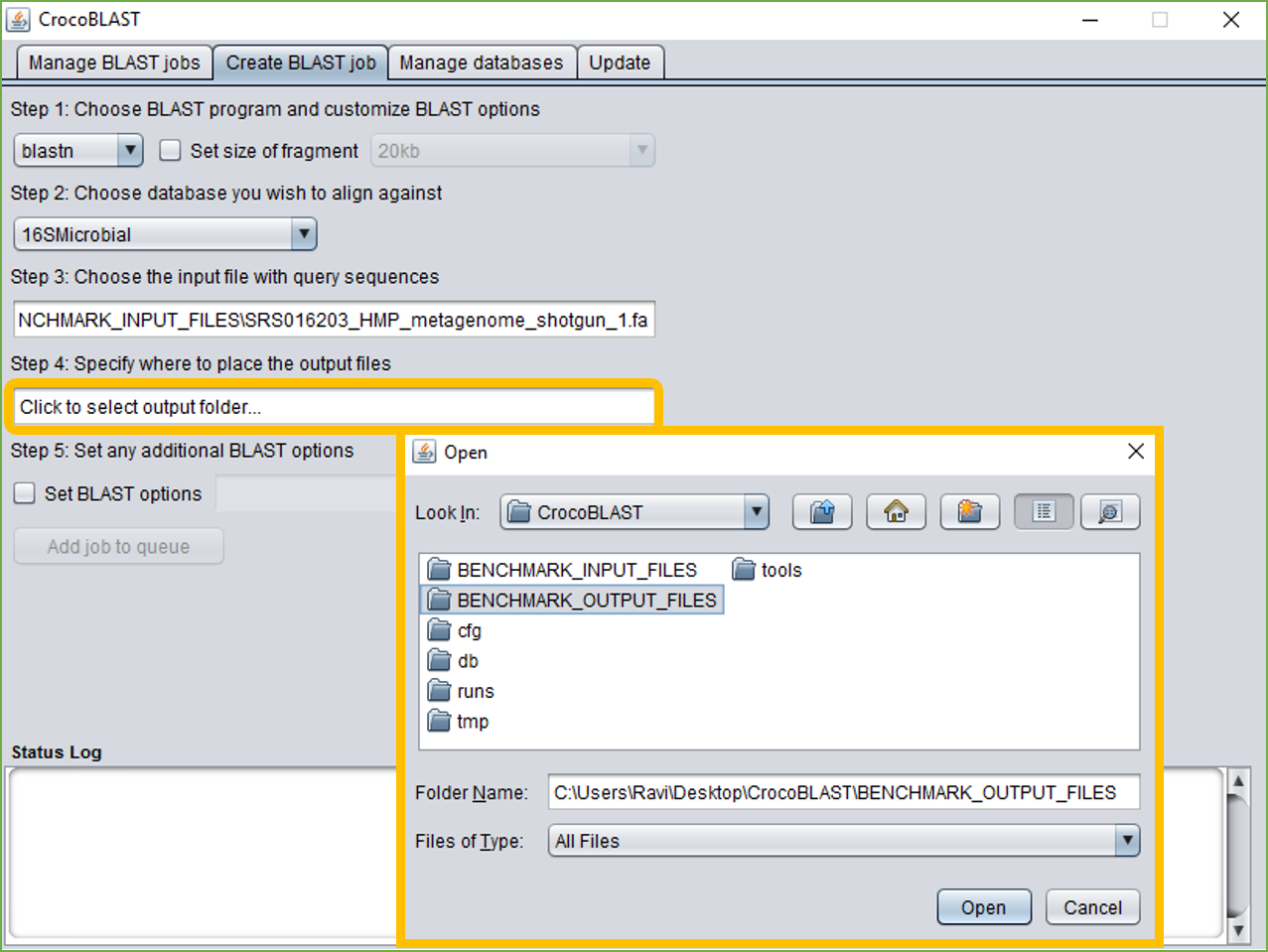Select the BENCHMARK_OUTPUT_FILES folder
The height and width of the screenshot is (952, 1268).
tap(572, 600)
